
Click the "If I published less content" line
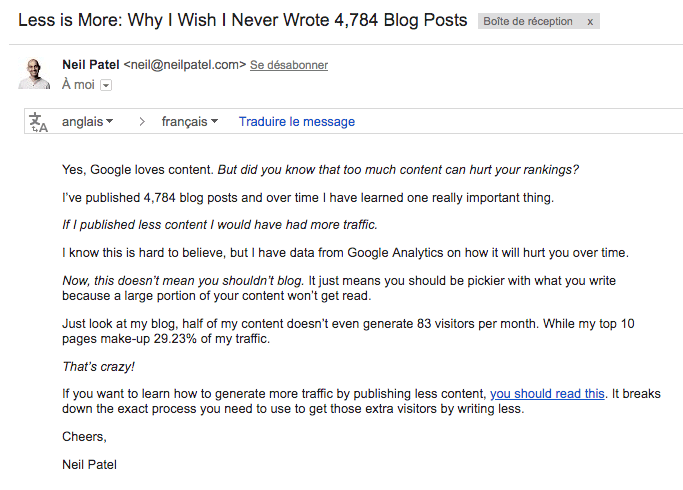pyautogui.click(x=220, y=225)
